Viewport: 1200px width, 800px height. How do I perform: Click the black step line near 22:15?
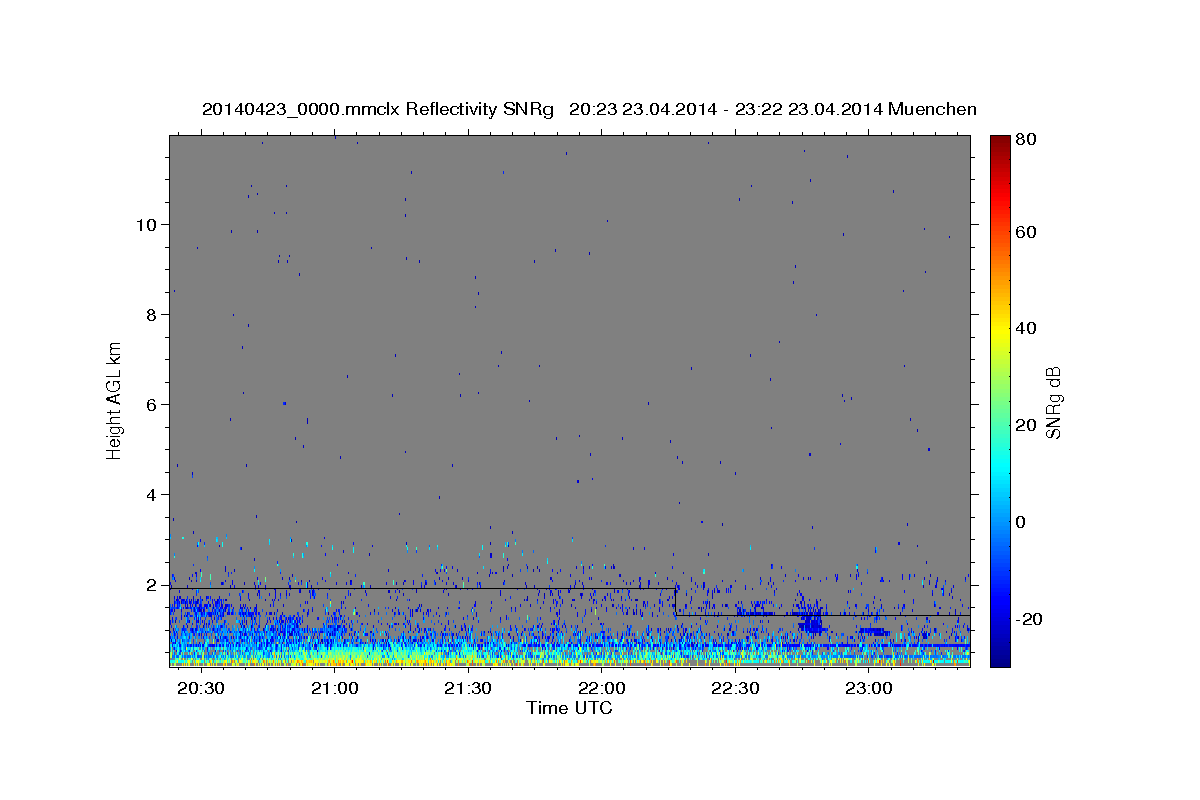[x=675, y=601]
